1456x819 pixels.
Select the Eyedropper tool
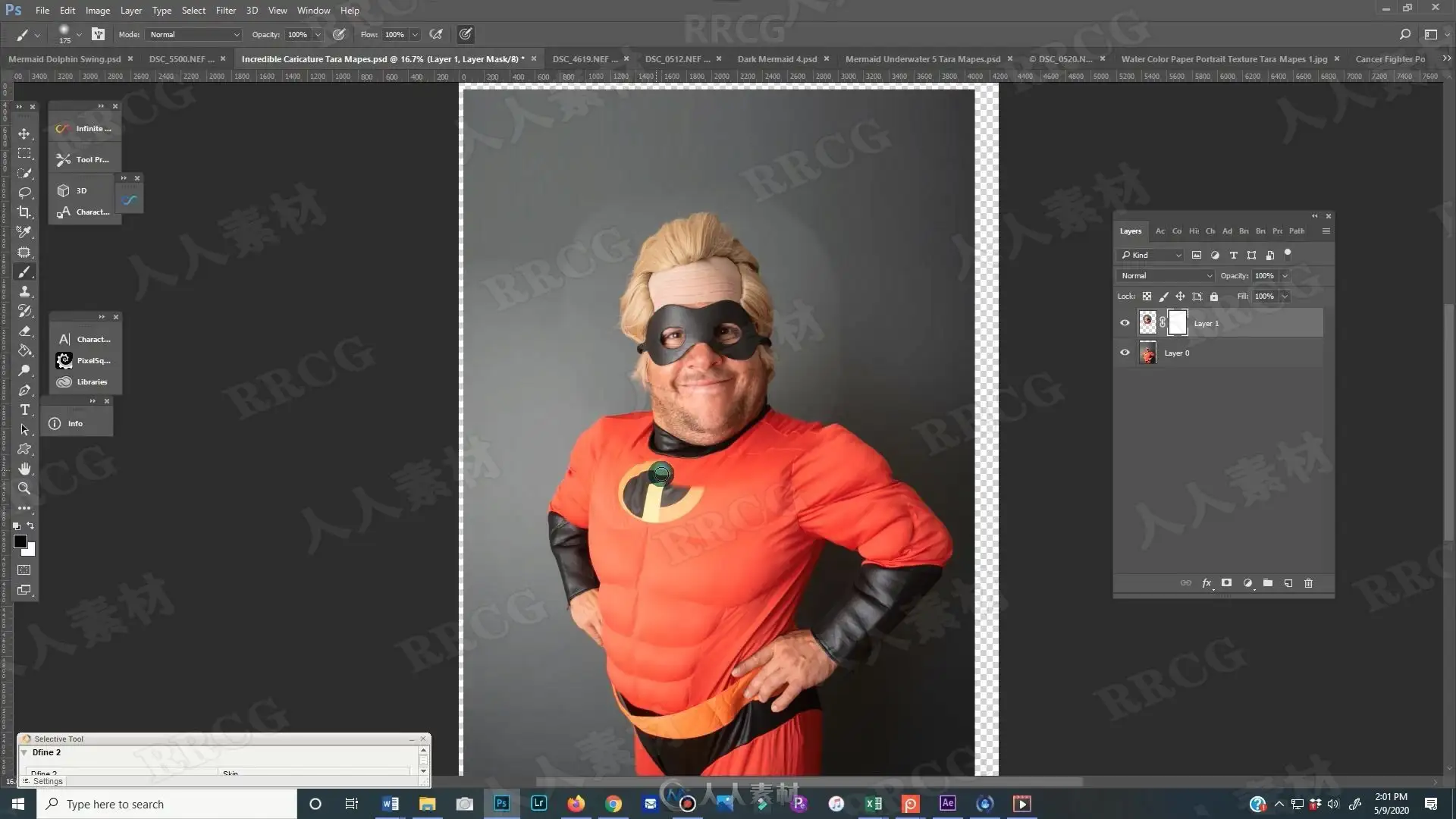pos(24,232)
